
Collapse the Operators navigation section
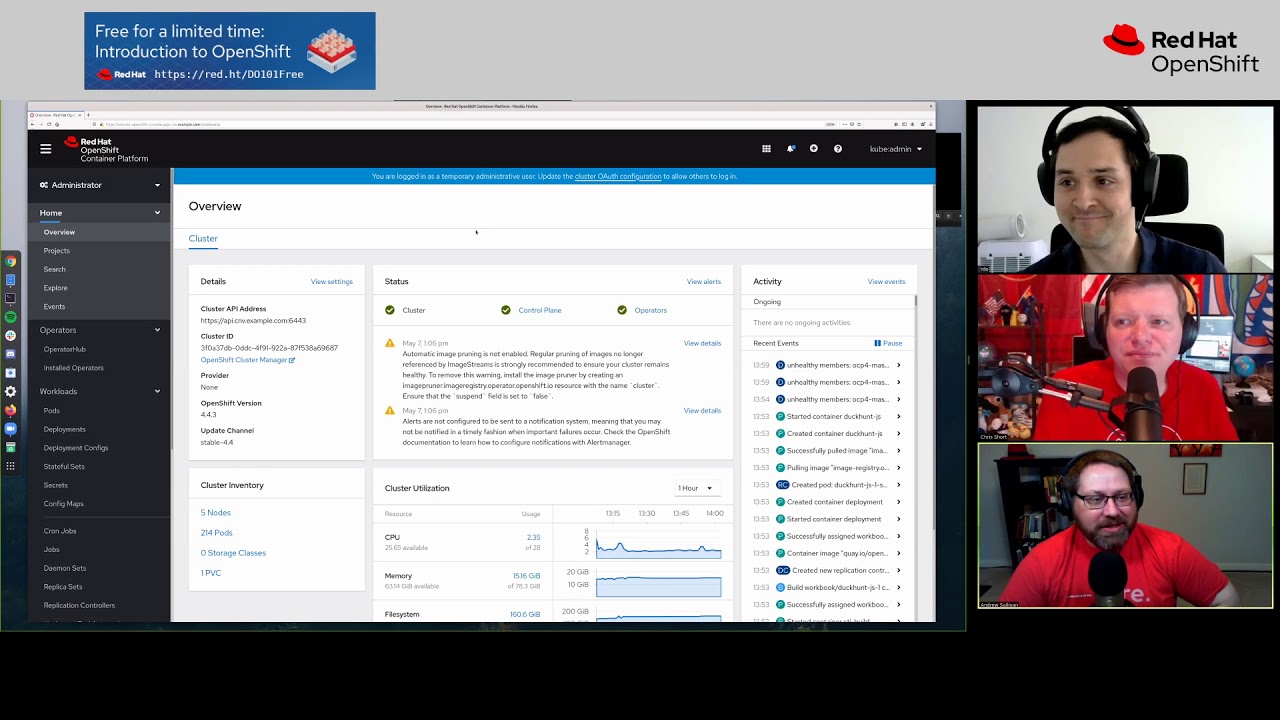[100, 330]
